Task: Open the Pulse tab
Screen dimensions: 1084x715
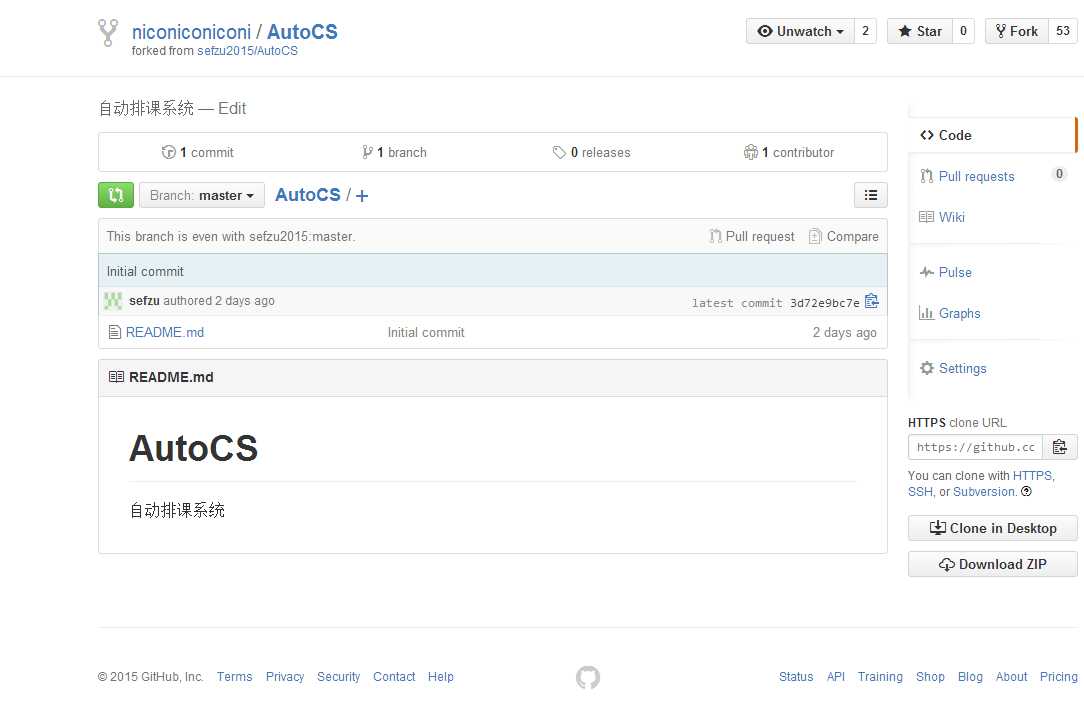Action: [946, 272]
